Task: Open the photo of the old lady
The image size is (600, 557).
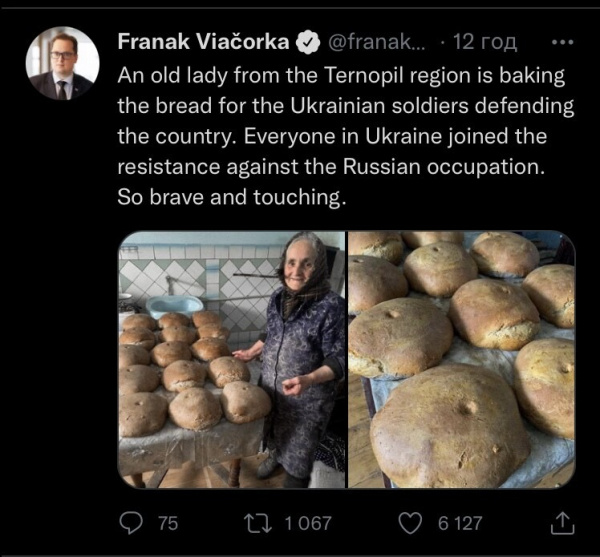Action: coord(231,360)
